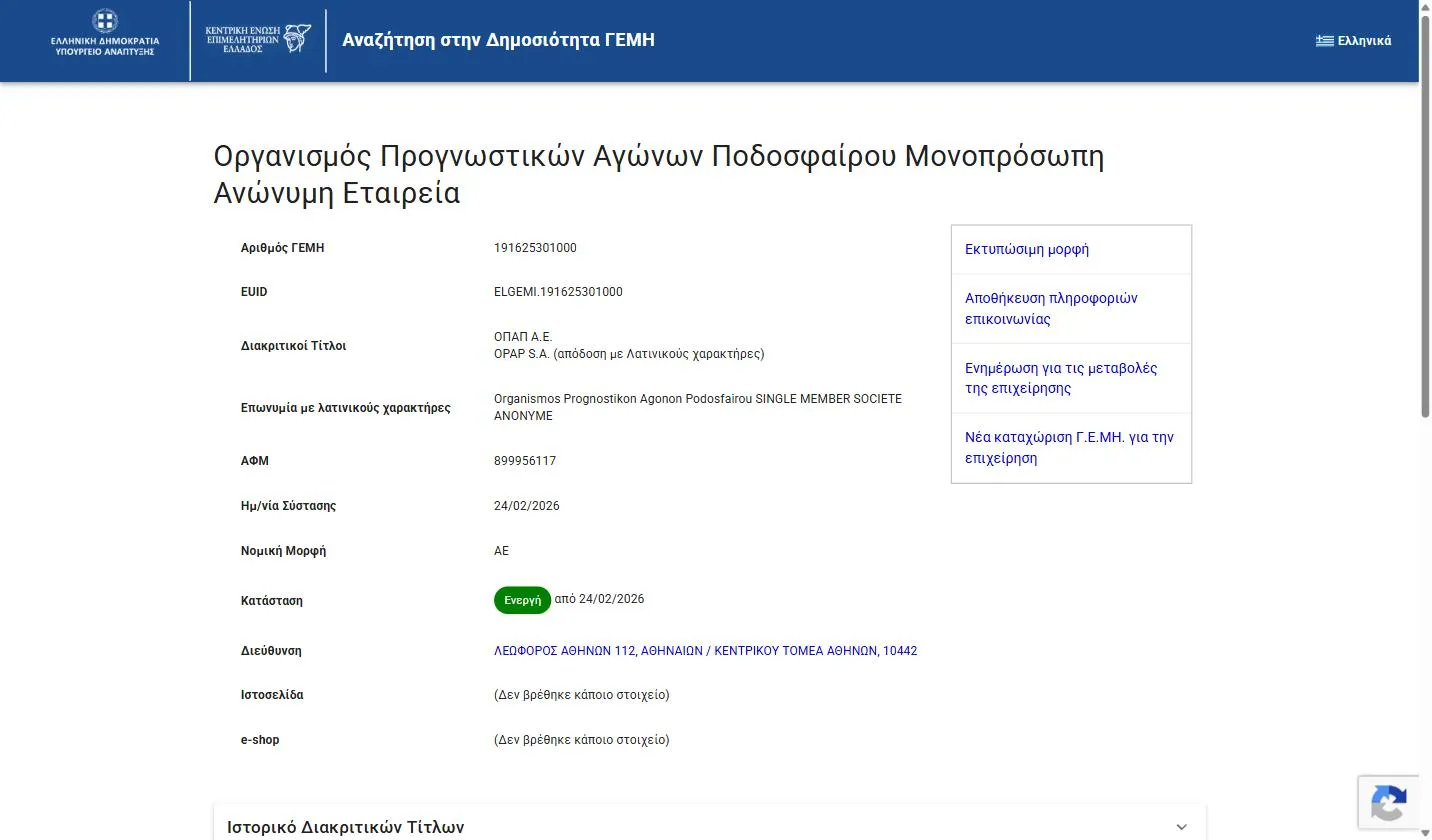Select the EUID value ELGEMI.191625301000
Screen dimensions: 1432x840
[558, 292]
